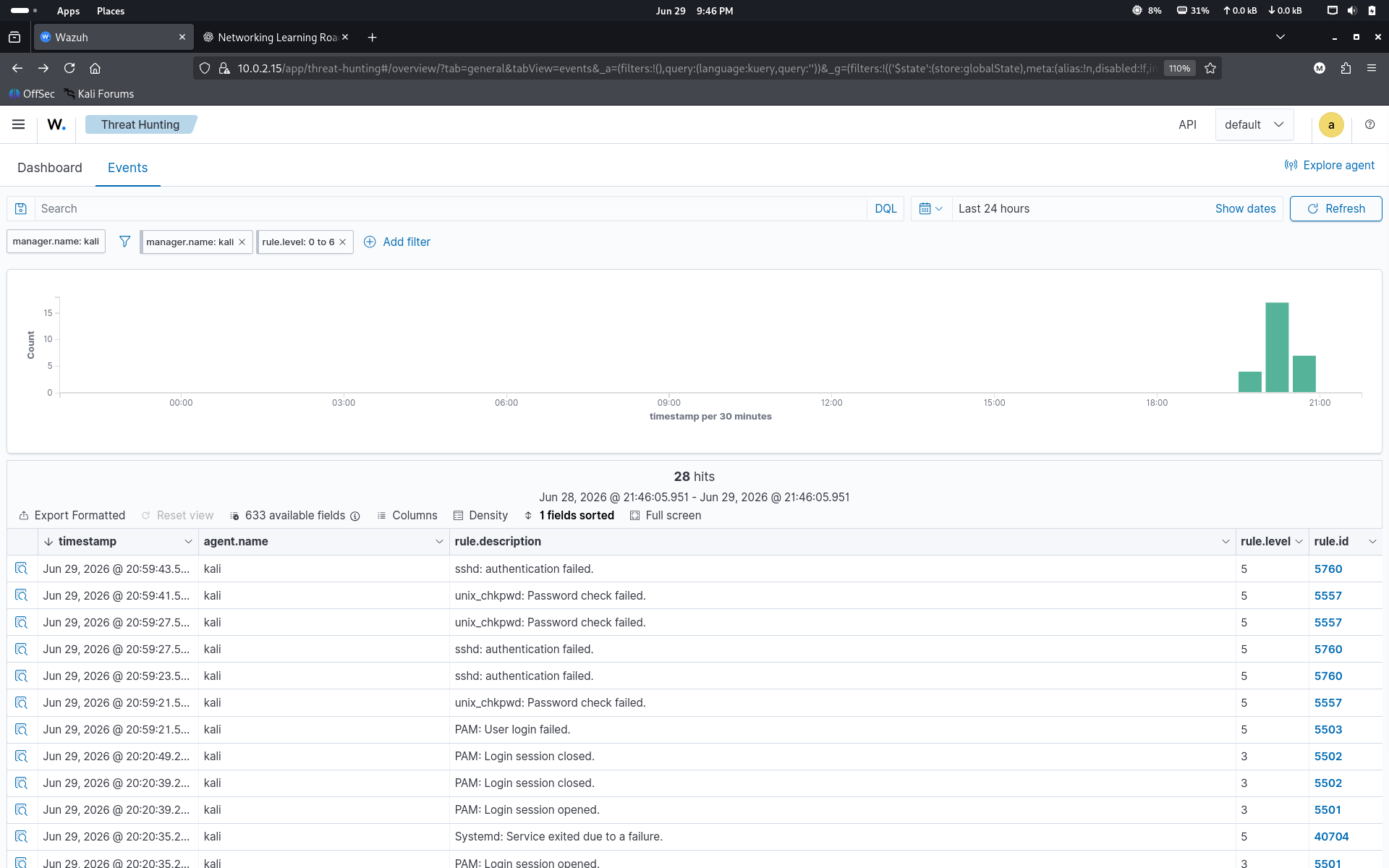
Task: Inspect document details for first sshd event
Action: [21, 569]
